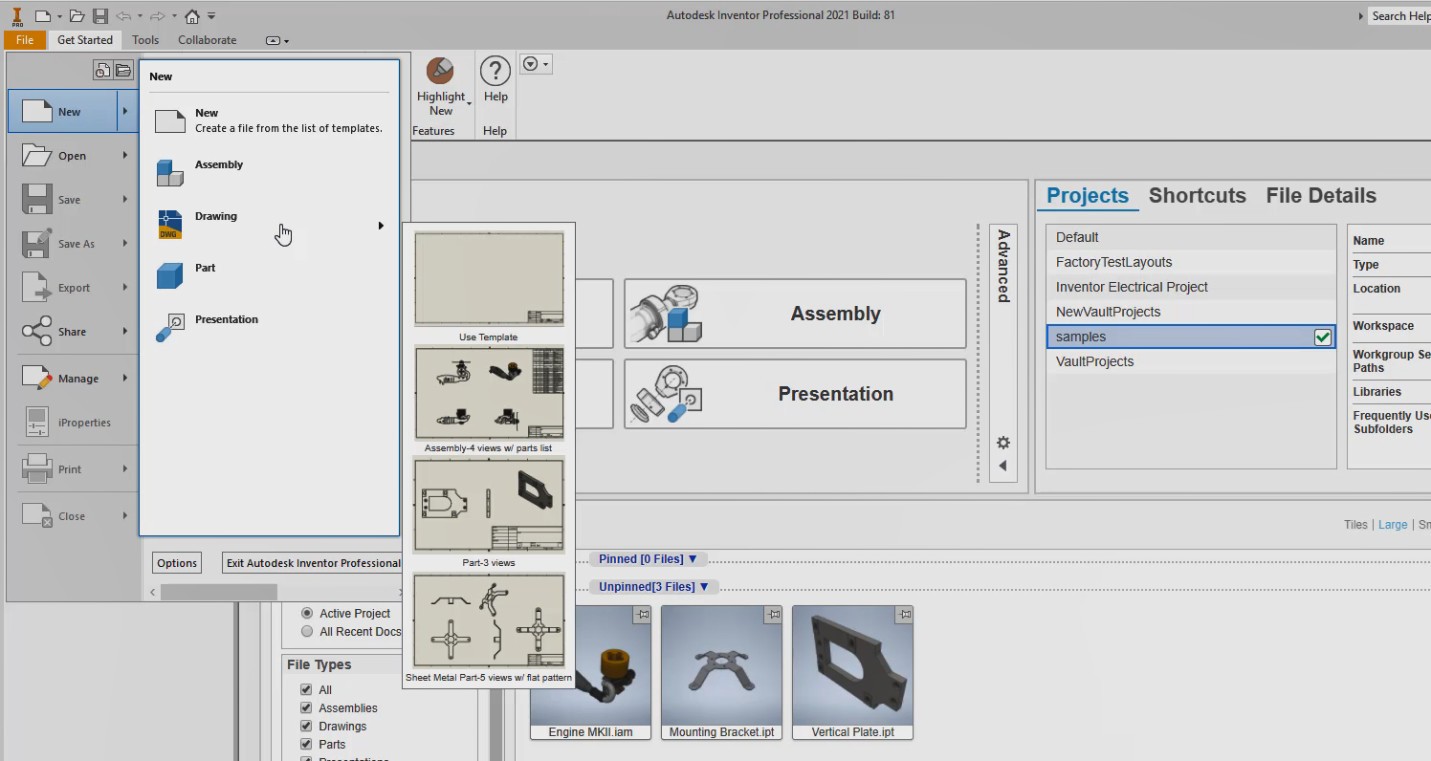Click Exit Autodesk Inventor Professional button
This screenshot has width=1431, height=761.
point(312,563)
